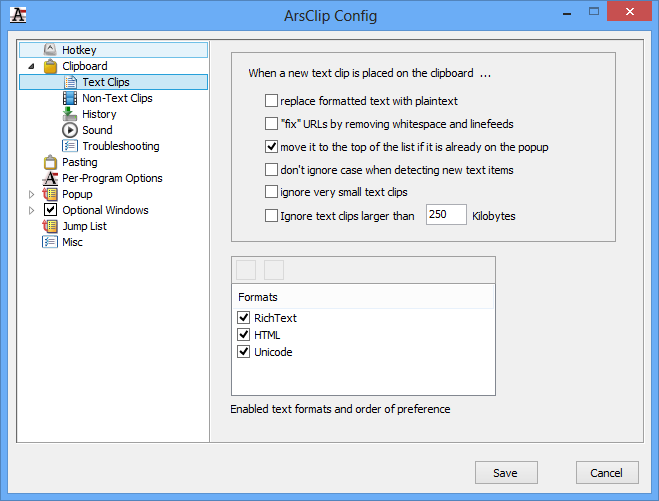Select the Popup label in the tree
Viewport: 659px width, 501px height.
[77, 194]
